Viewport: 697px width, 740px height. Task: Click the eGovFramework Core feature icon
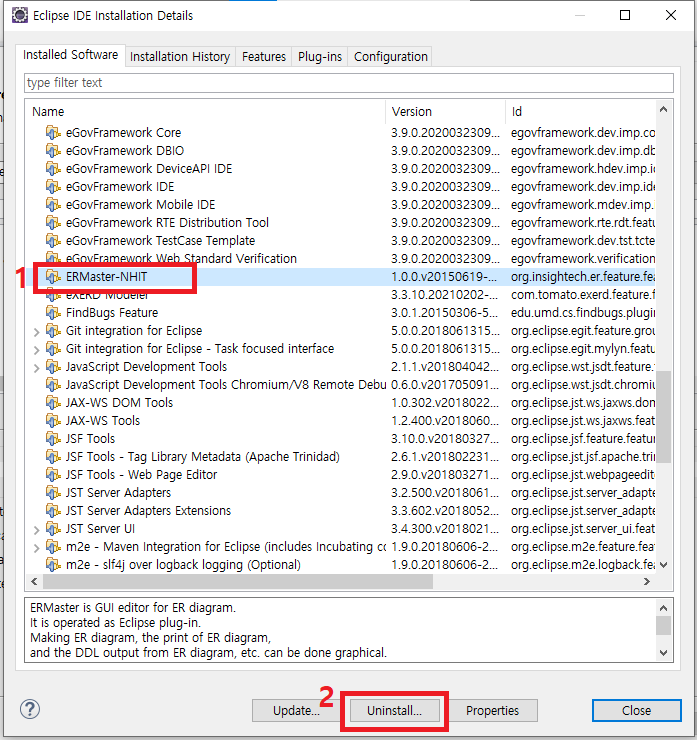[53, 133]
